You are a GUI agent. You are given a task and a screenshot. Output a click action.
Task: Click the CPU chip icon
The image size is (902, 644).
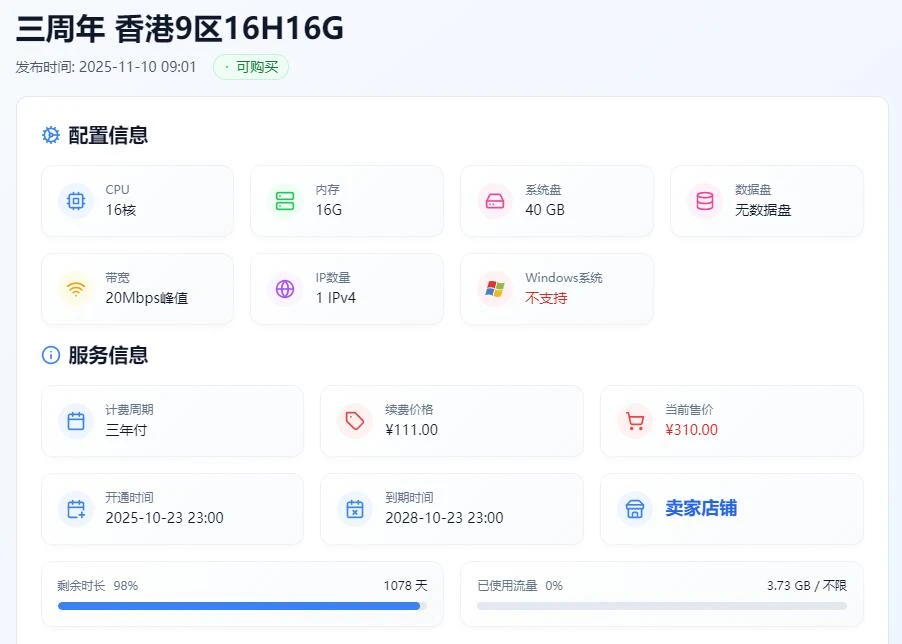tap(76, 201)
